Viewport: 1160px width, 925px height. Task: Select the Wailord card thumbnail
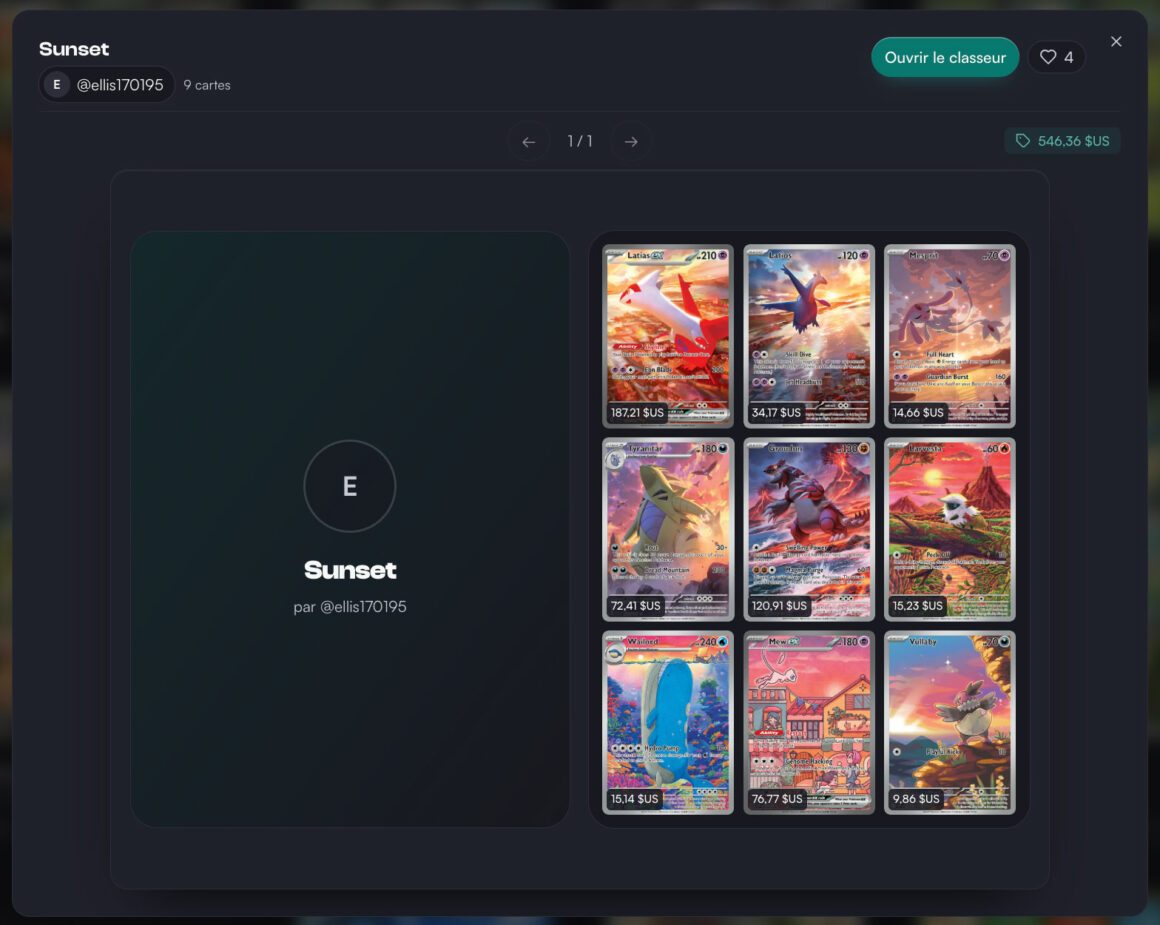point(668,722)
